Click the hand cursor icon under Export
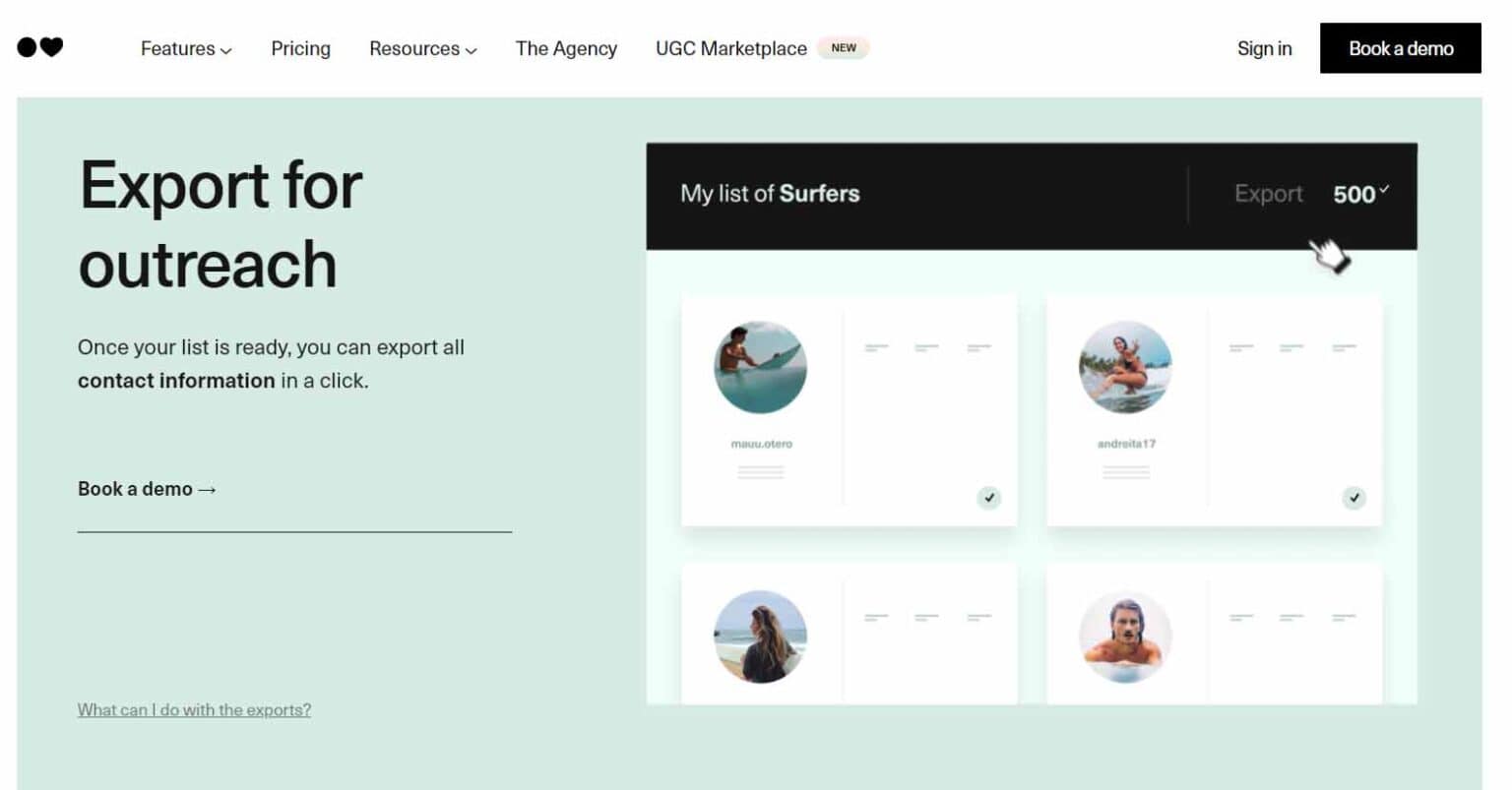Screen dimensions: 1512x790 click(1330, 256)
